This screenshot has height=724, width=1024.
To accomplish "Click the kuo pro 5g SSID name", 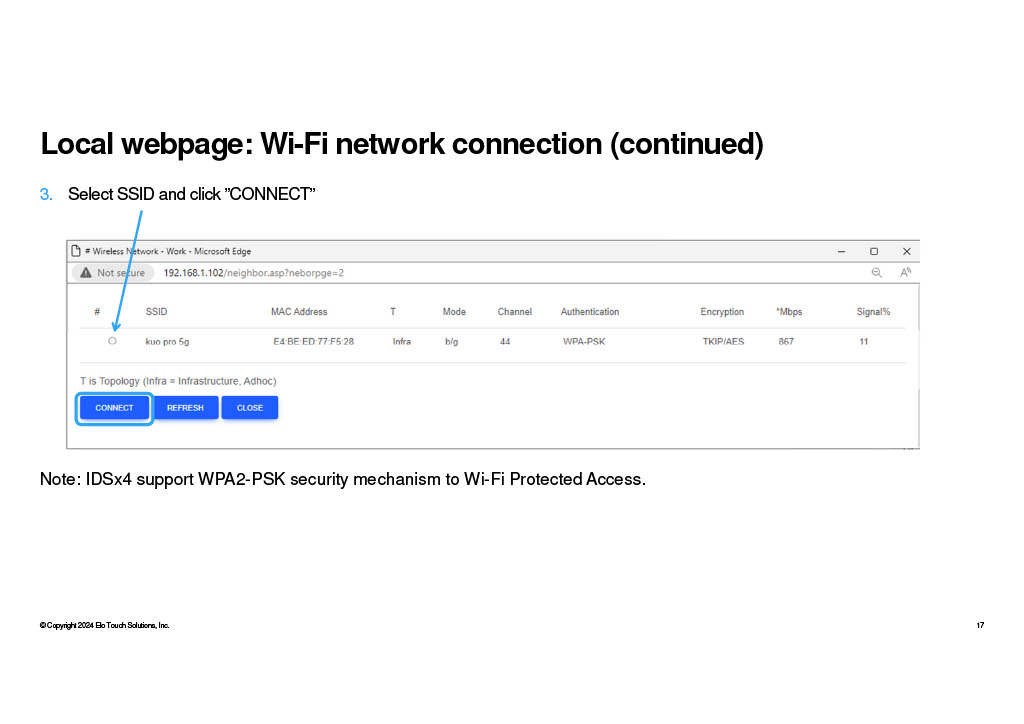I will [167, 341].
